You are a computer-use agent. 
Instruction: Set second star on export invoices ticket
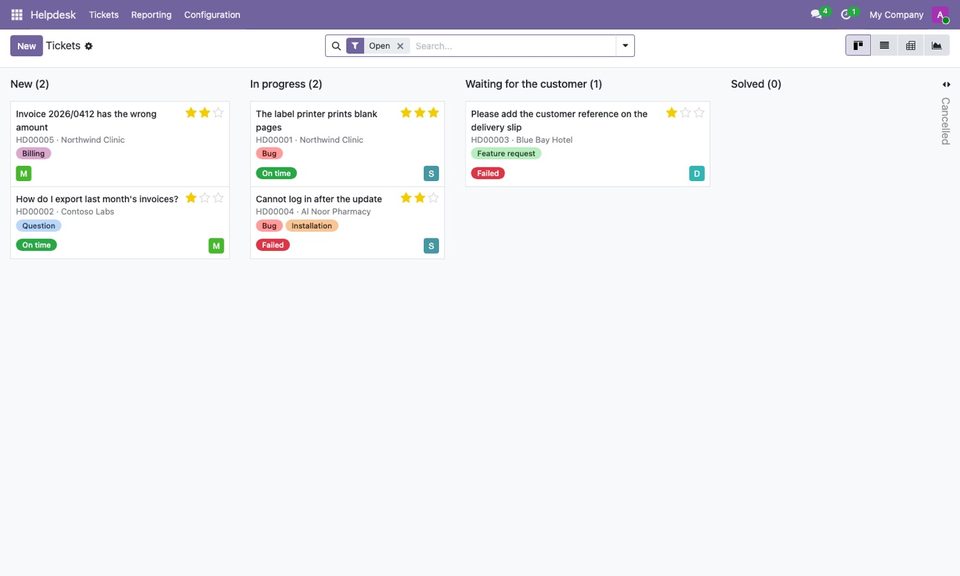click(x=204, y=198)
